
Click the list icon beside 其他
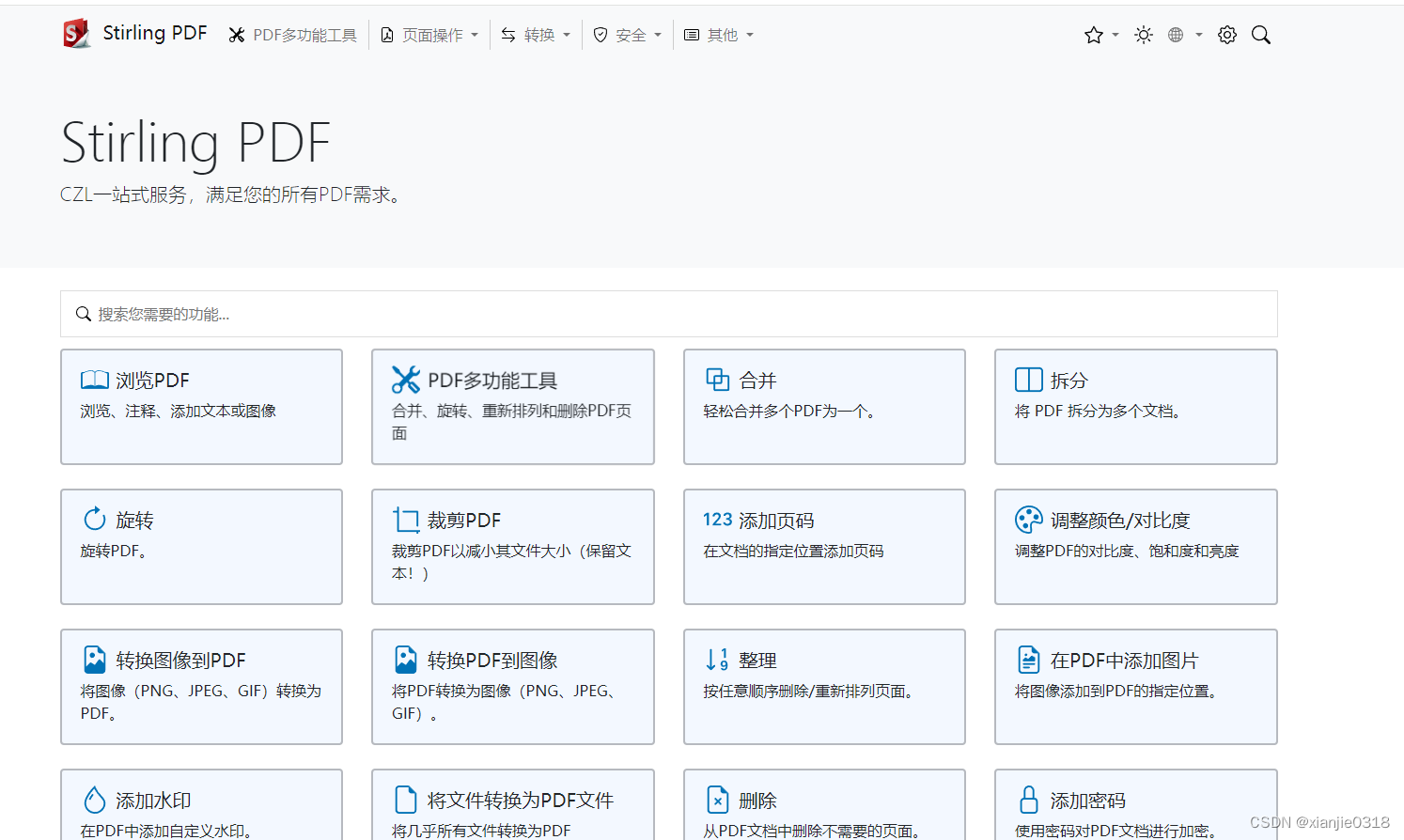(x=692, y=35)
